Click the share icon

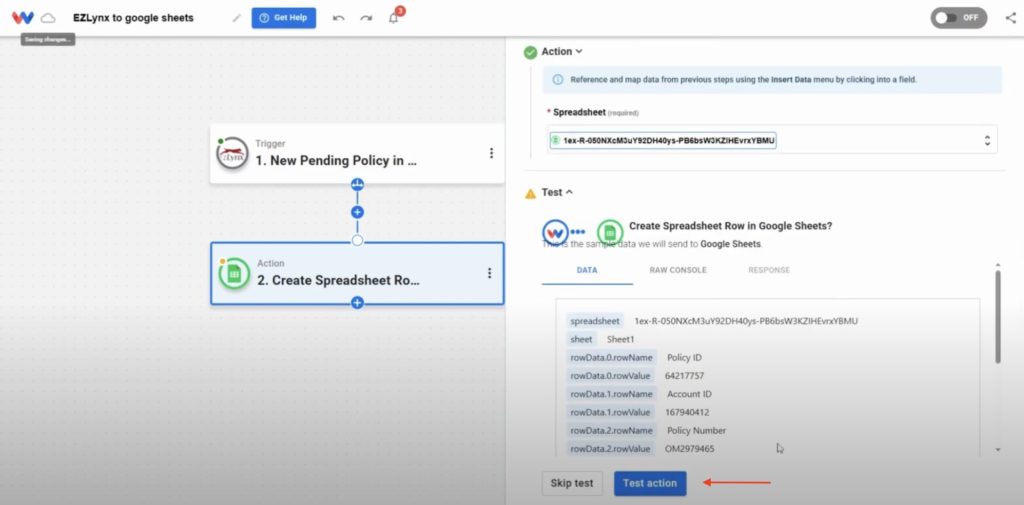coord(1010,18)
